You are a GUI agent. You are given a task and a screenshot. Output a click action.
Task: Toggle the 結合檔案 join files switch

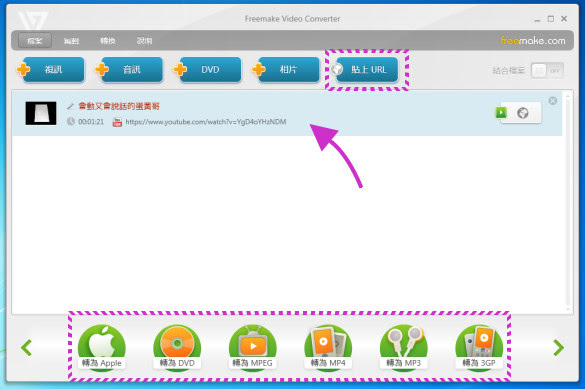(x=547, y=70)
